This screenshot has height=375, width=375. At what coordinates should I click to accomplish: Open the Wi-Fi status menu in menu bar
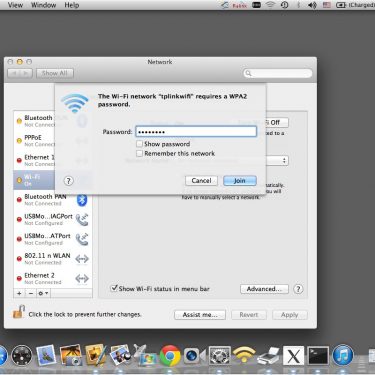tap(270, 5)
